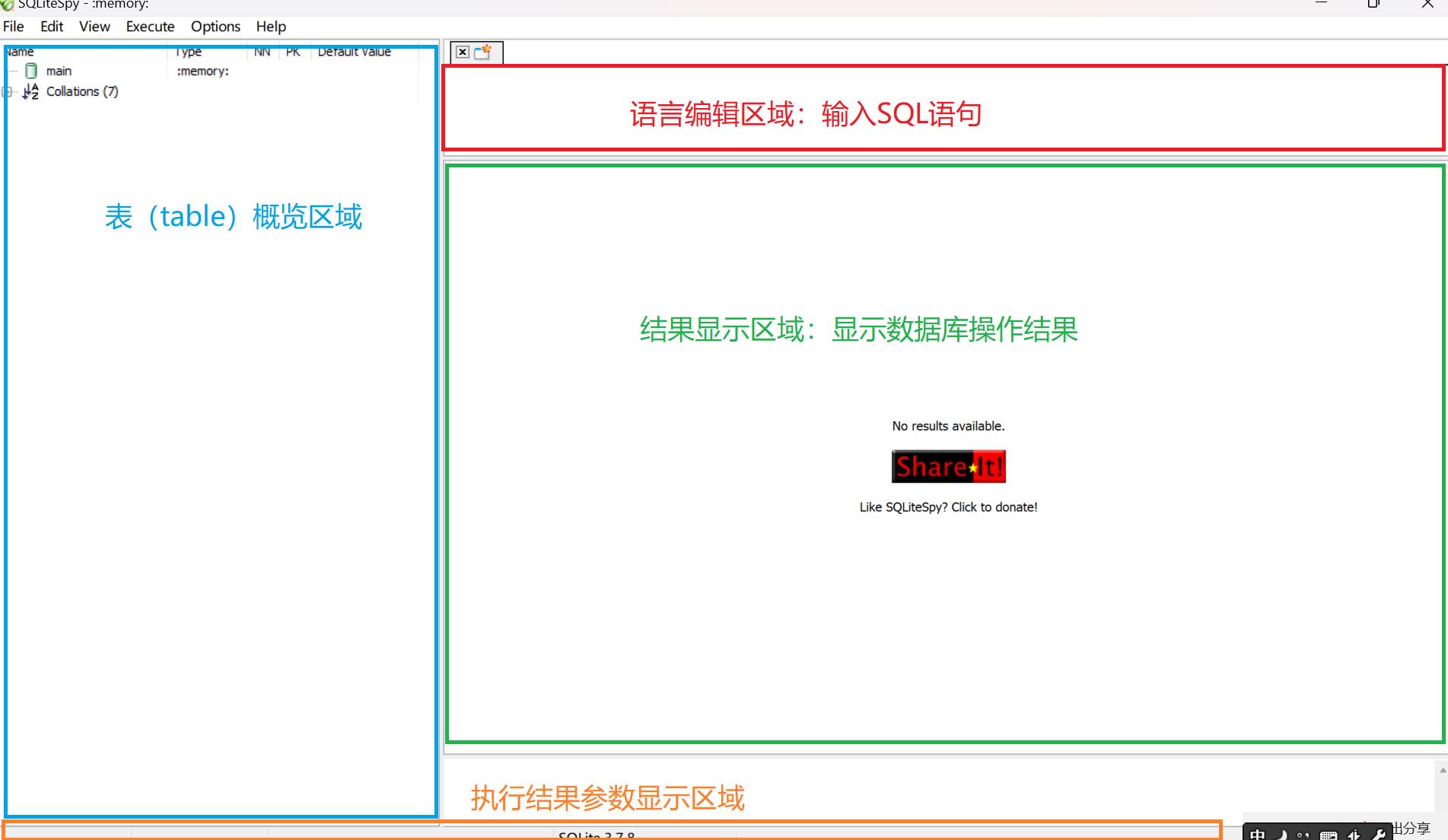The height and width of the screenshot is (840, 1448).
Task: Toggle Chinese/English punctuation in IME bar
Action: 1304,834
